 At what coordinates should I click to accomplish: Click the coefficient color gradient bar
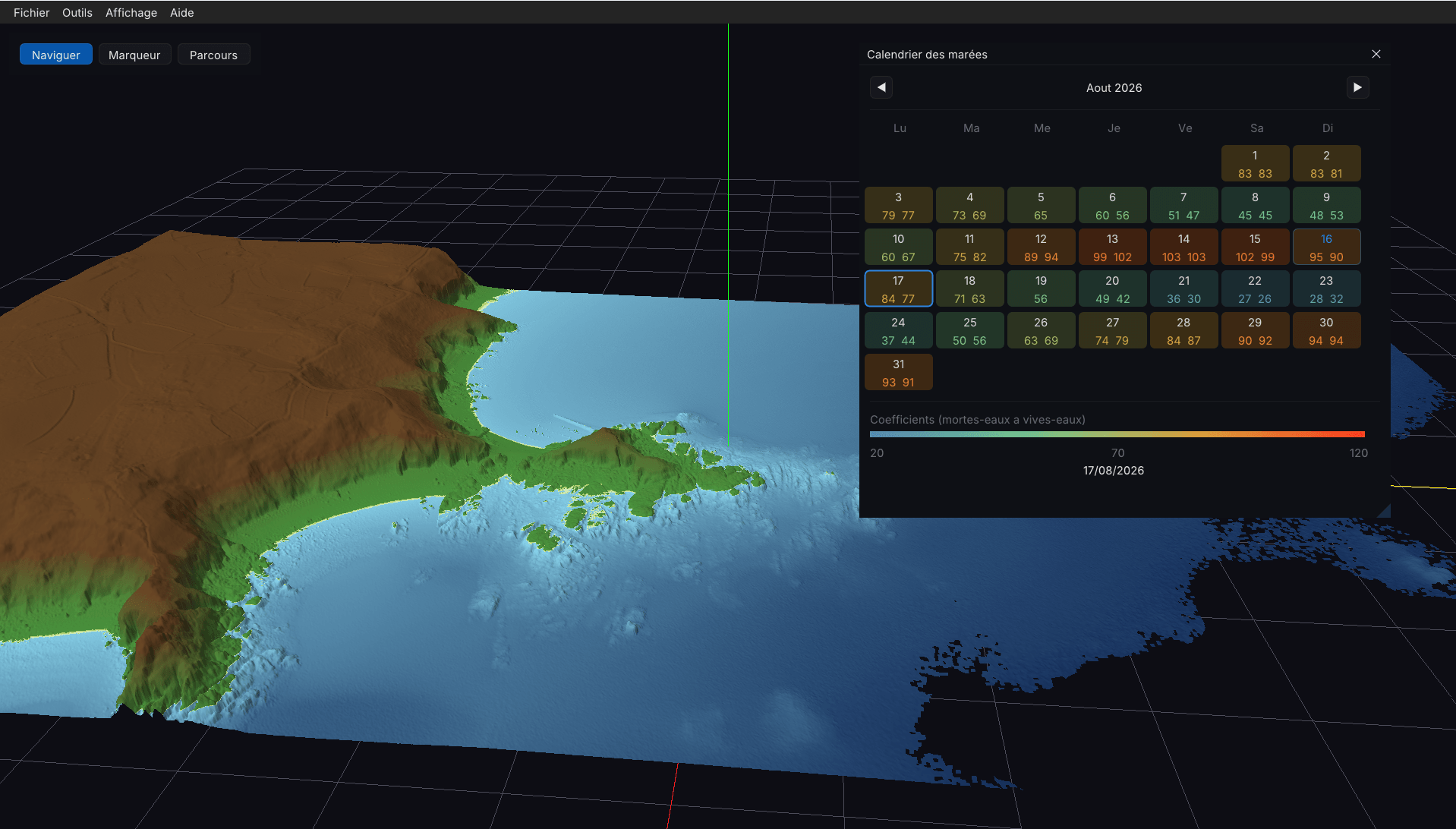(x=1117, y=434)
